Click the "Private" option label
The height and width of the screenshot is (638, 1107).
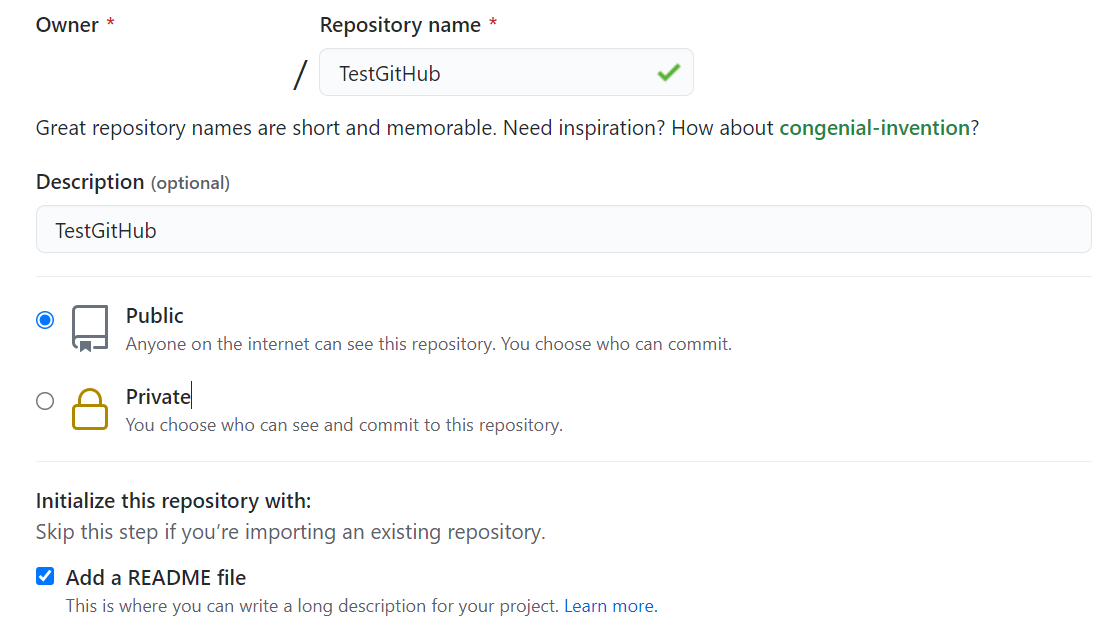[x=158, y=397]
